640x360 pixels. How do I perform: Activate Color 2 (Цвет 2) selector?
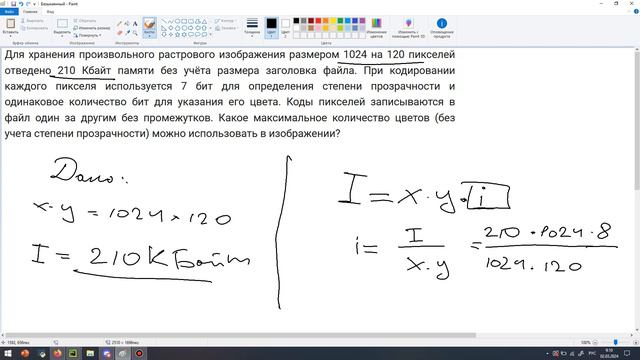tap(285, 27)
